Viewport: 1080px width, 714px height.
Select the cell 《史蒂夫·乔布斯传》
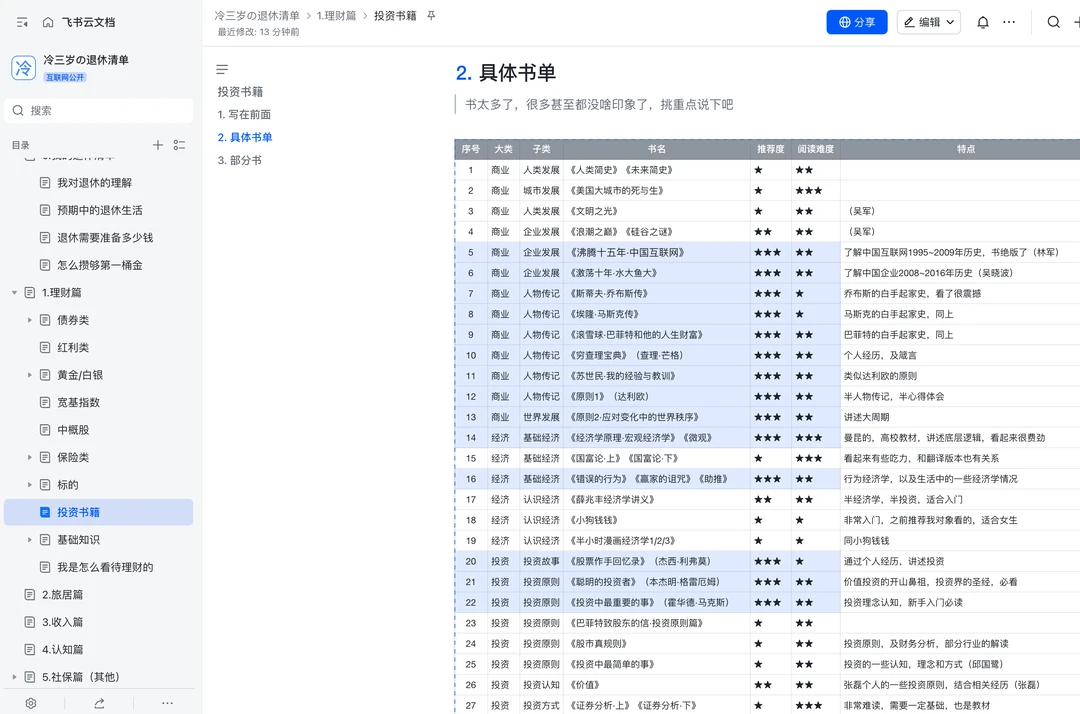pyautogui.click(x=657, y=293)
